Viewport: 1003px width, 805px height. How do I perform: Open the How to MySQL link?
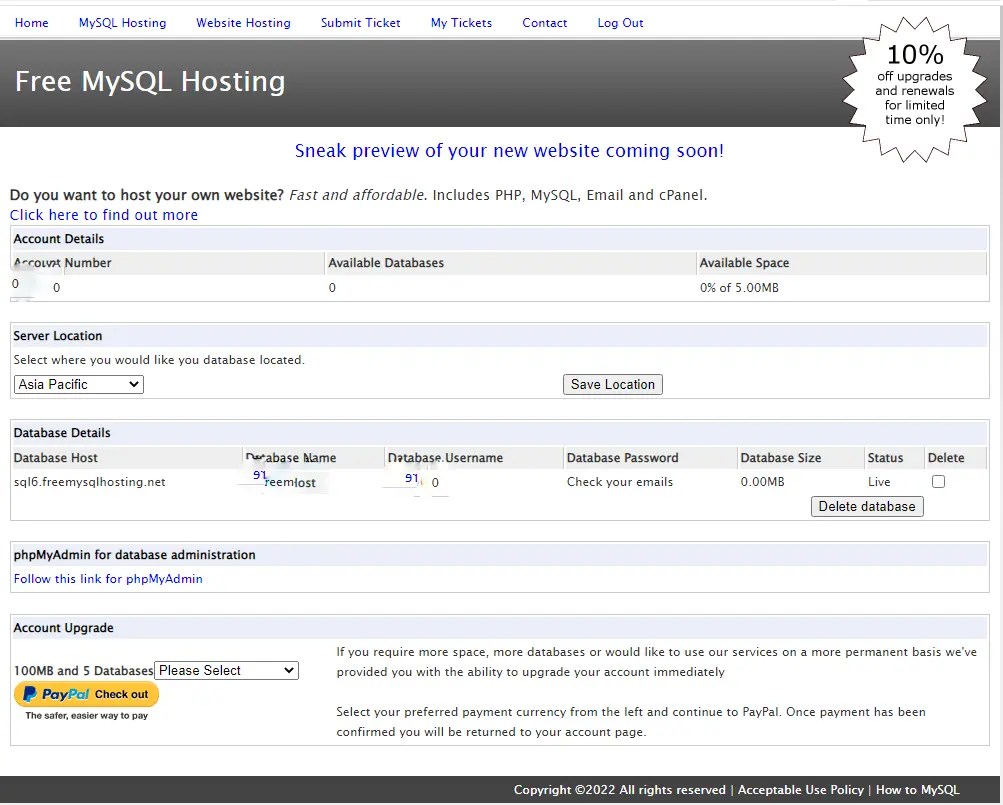(916, 789)
